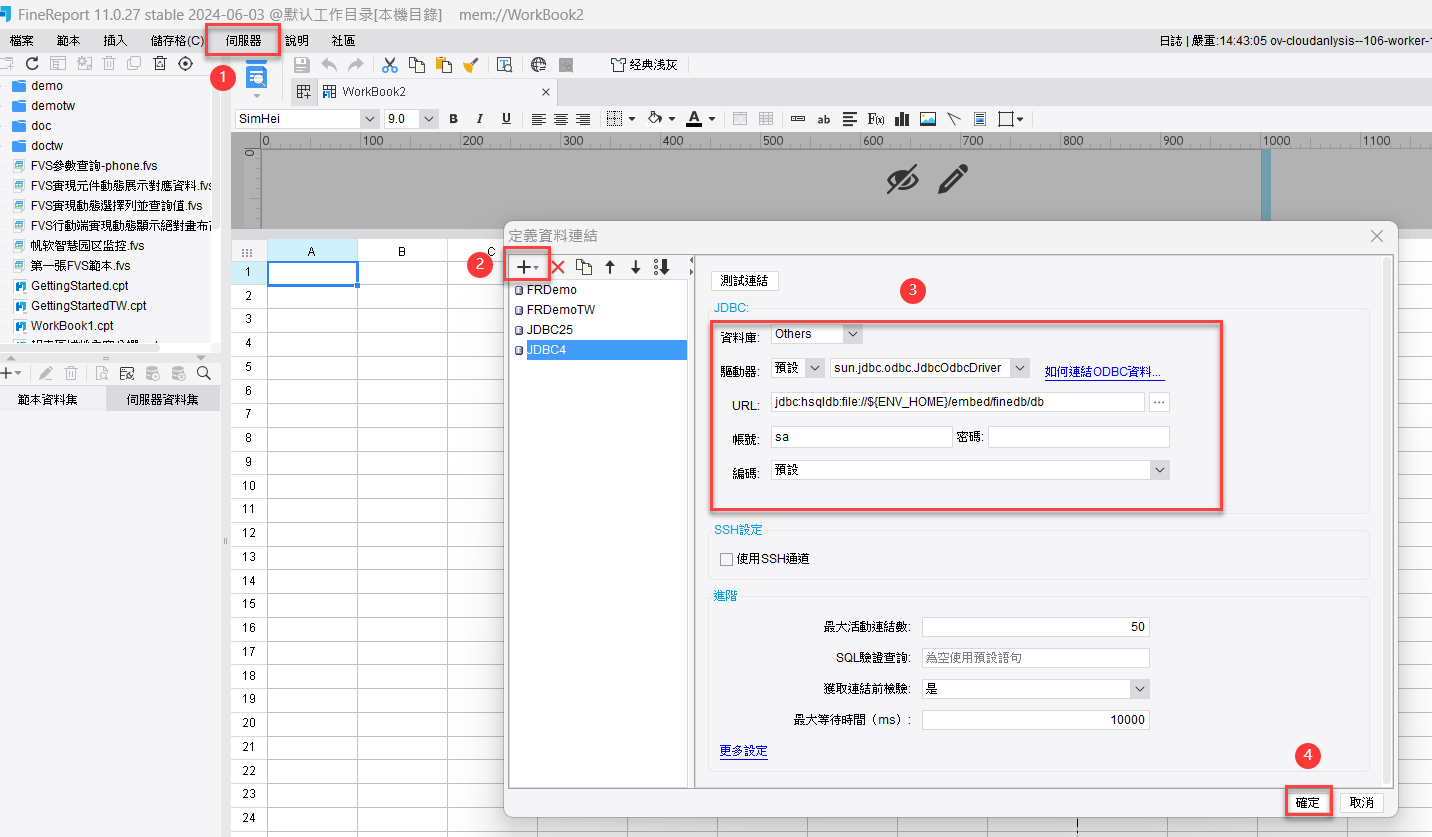Enable the 使用SSH通道 checkbox
The image size is (1432, 837).
pyautogui.click(x=727, y=559)
